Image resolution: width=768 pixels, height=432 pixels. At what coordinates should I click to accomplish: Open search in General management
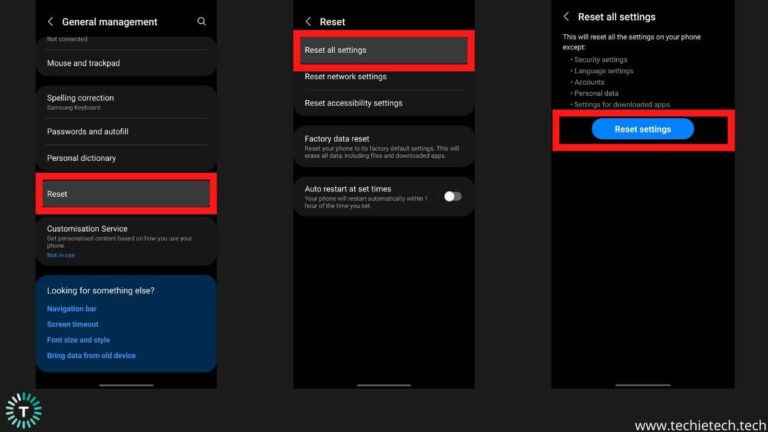[202, 21]
